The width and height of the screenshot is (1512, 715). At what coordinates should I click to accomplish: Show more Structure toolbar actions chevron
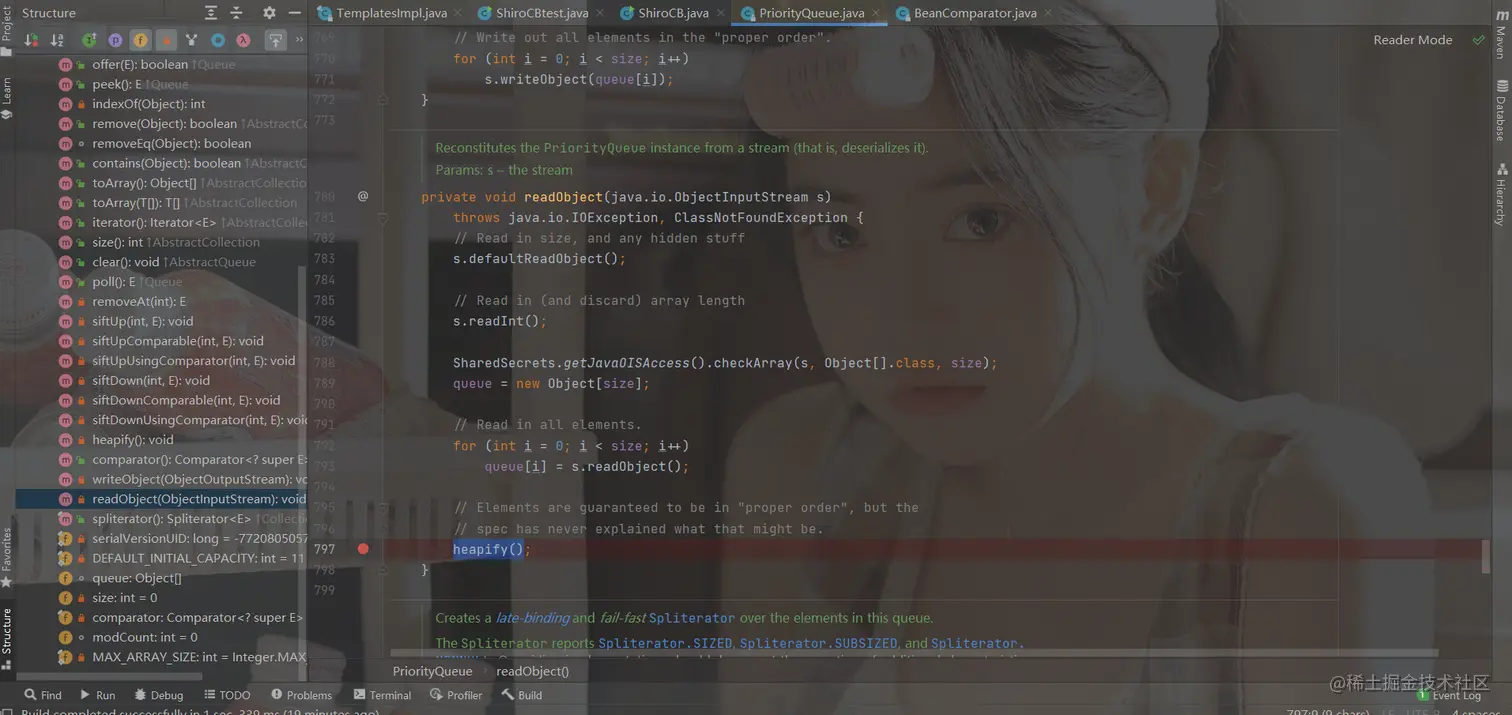pyautogui.click(x=299, y=40)
